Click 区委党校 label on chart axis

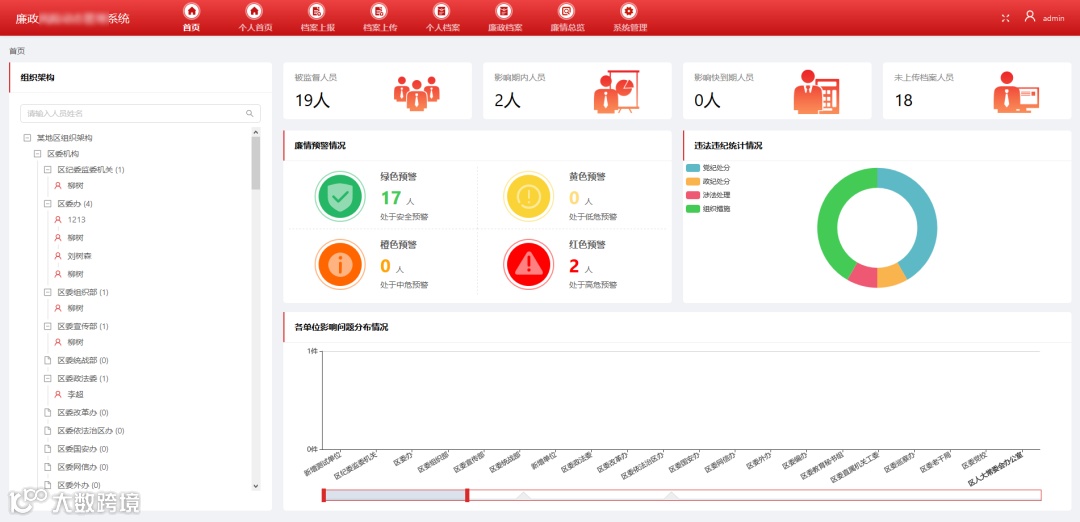[x=977, y=460]
